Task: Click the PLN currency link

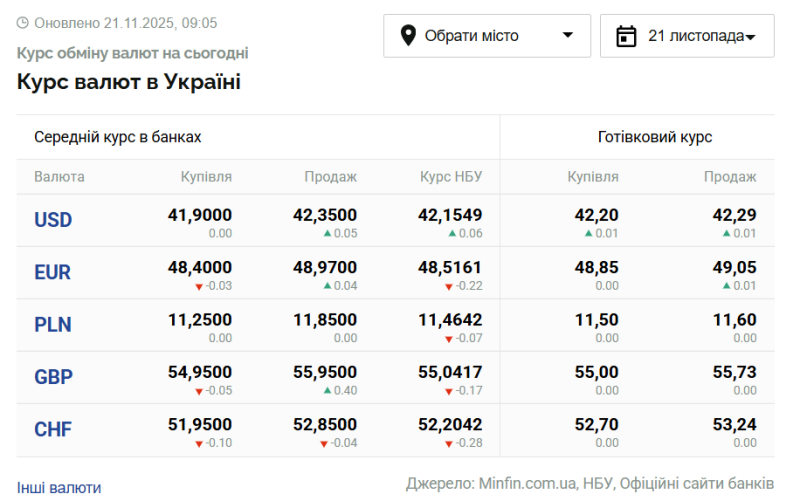Action: (x=53, y=325)
